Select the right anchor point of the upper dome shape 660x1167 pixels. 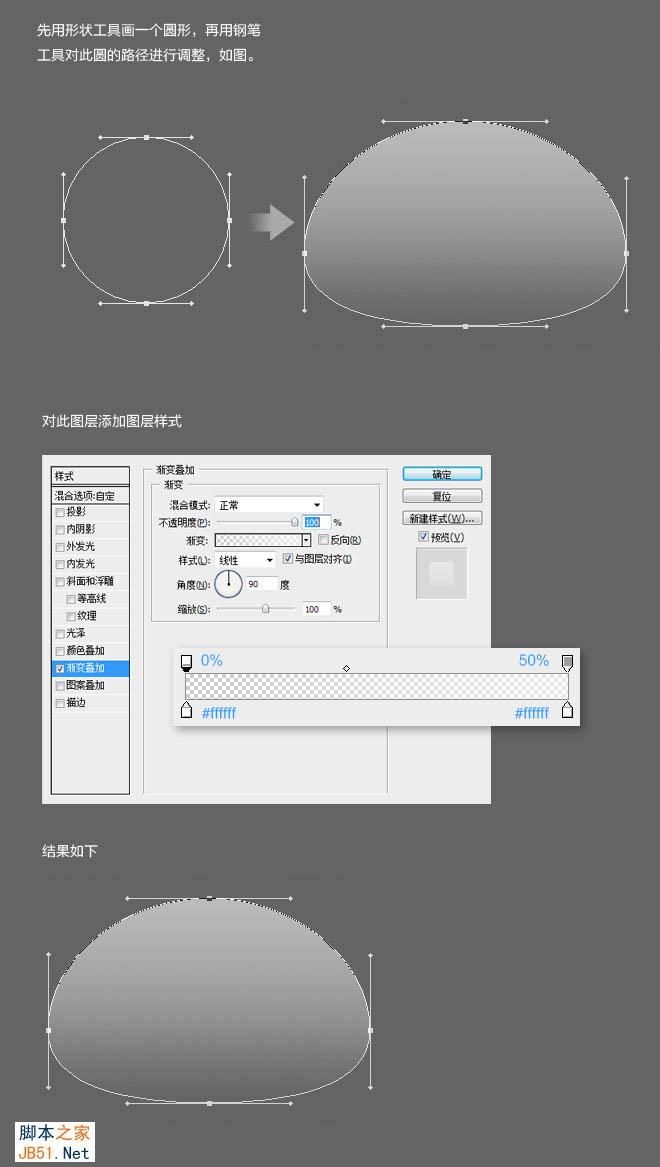tap(627, 253)
